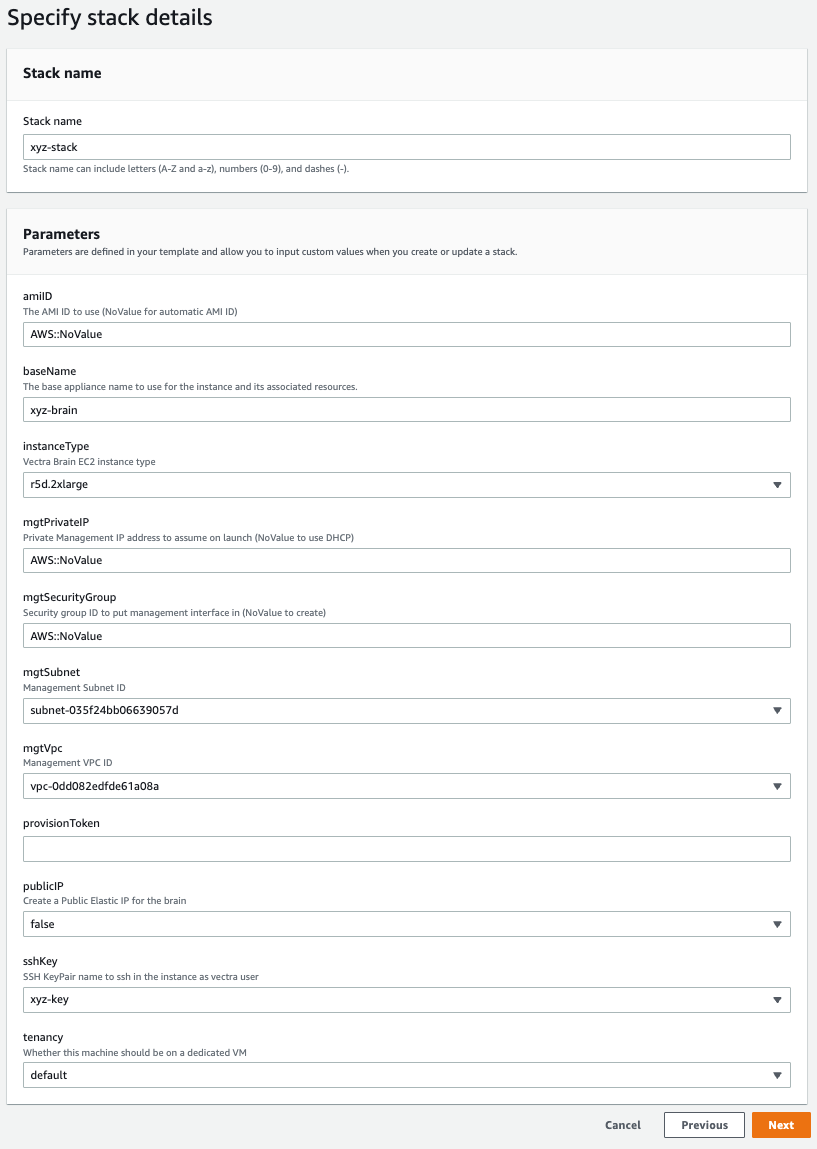The image size is (817, 1149).
Task: Expand the mgtSubnet subnet selector
Action: click(x=406, y=711)
